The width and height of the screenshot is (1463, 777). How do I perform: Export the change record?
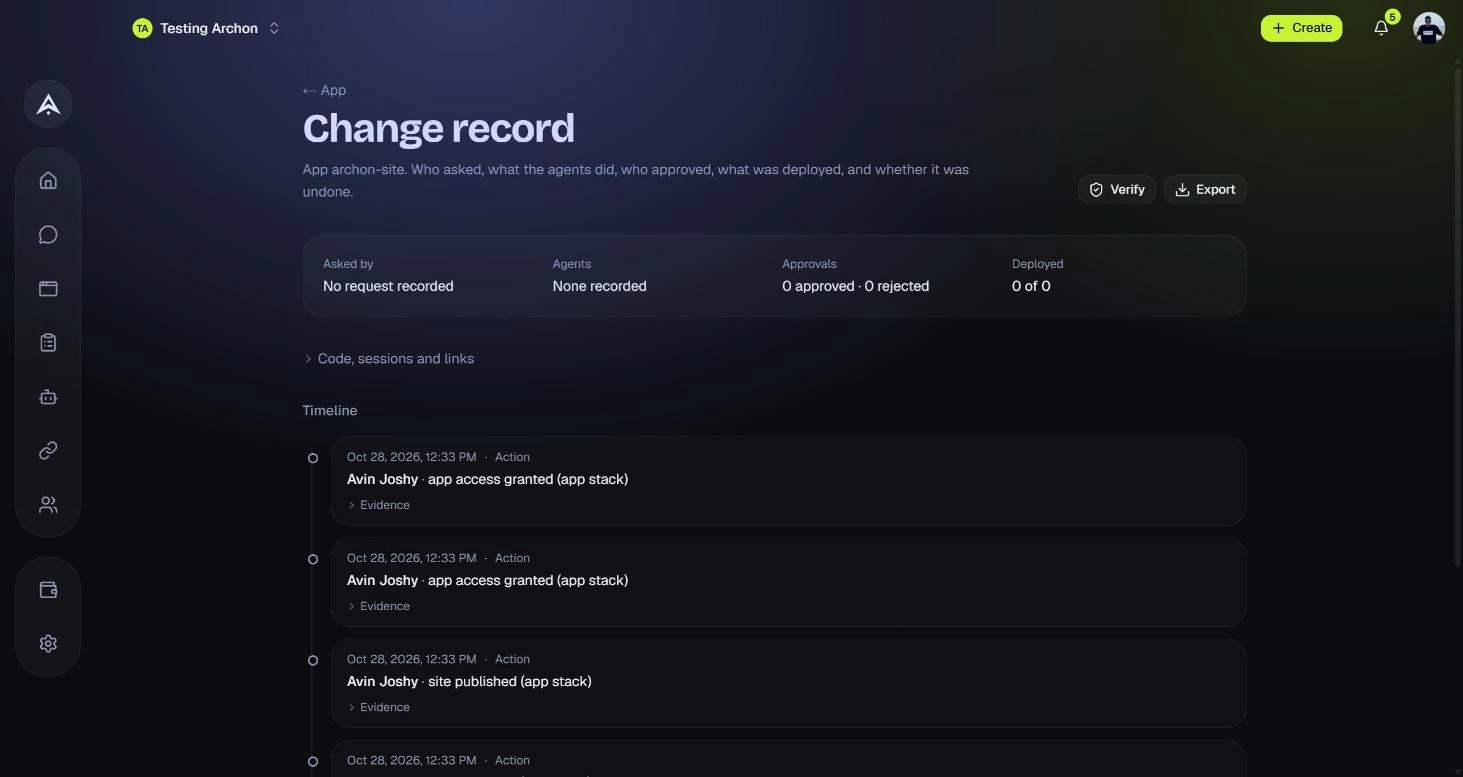1204,190
